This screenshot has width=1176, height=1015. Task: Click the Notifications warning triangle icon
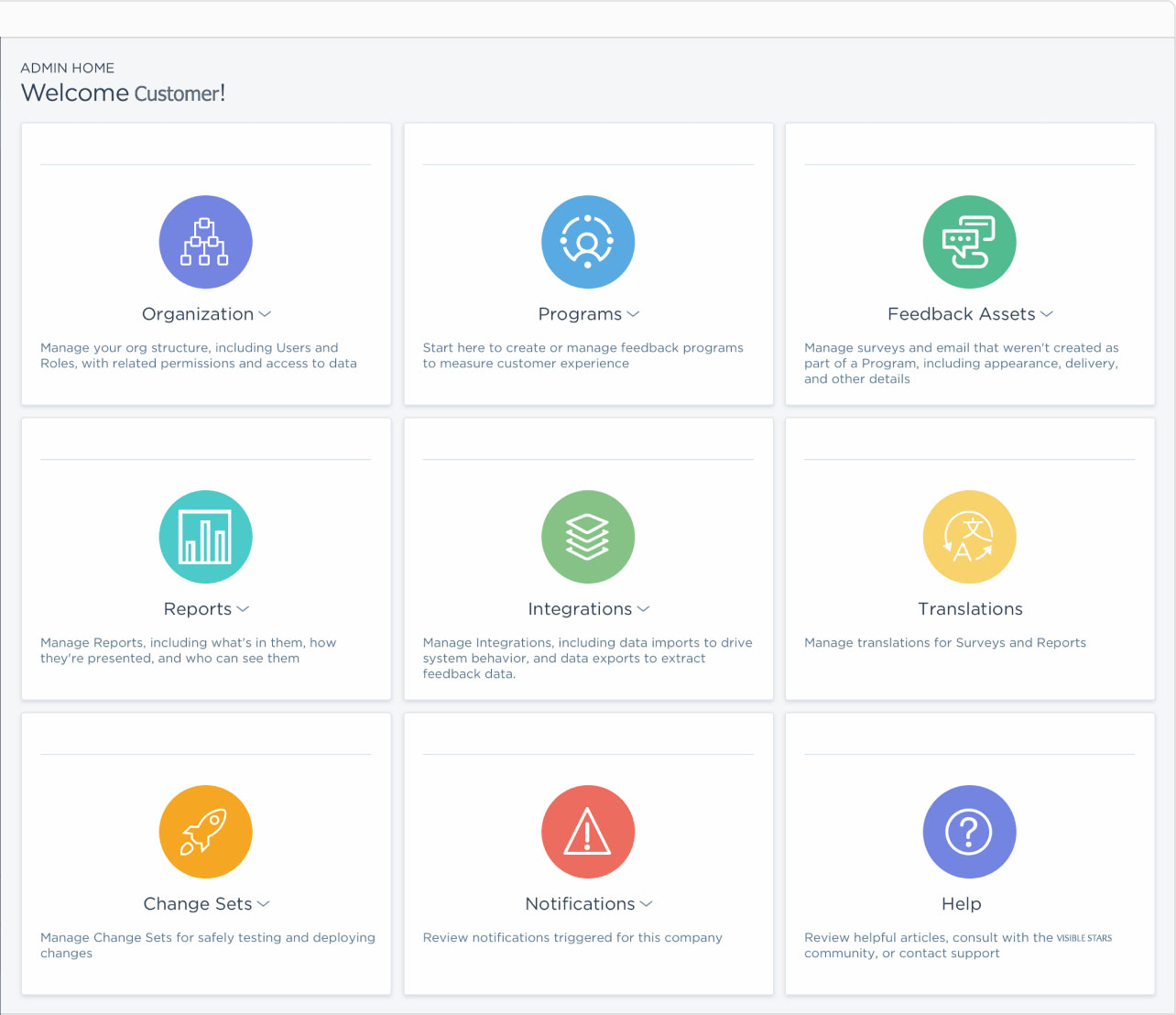(587, 832)
